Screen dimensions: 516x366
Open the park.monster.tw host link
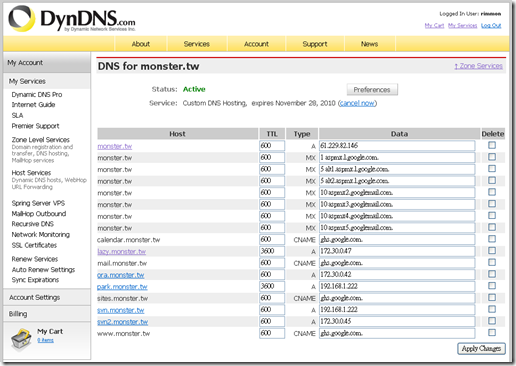[x=122, y=287]
